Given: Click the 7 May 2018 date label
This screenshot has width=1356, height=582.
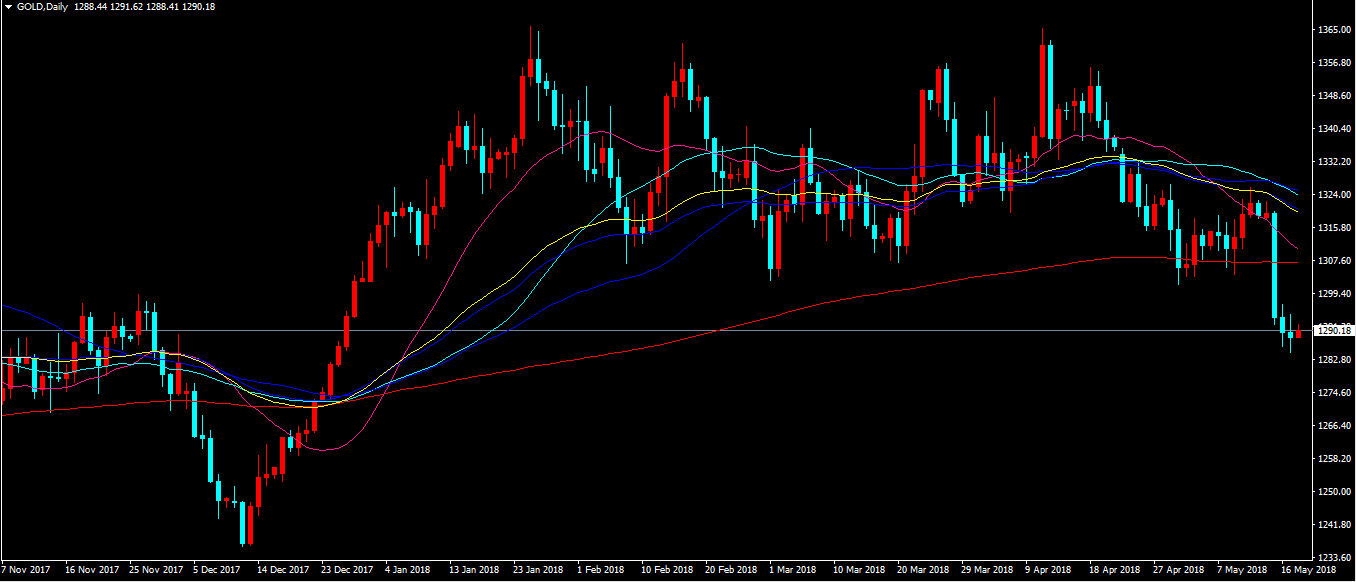Looking at the screenshot, I should 1241,570.
